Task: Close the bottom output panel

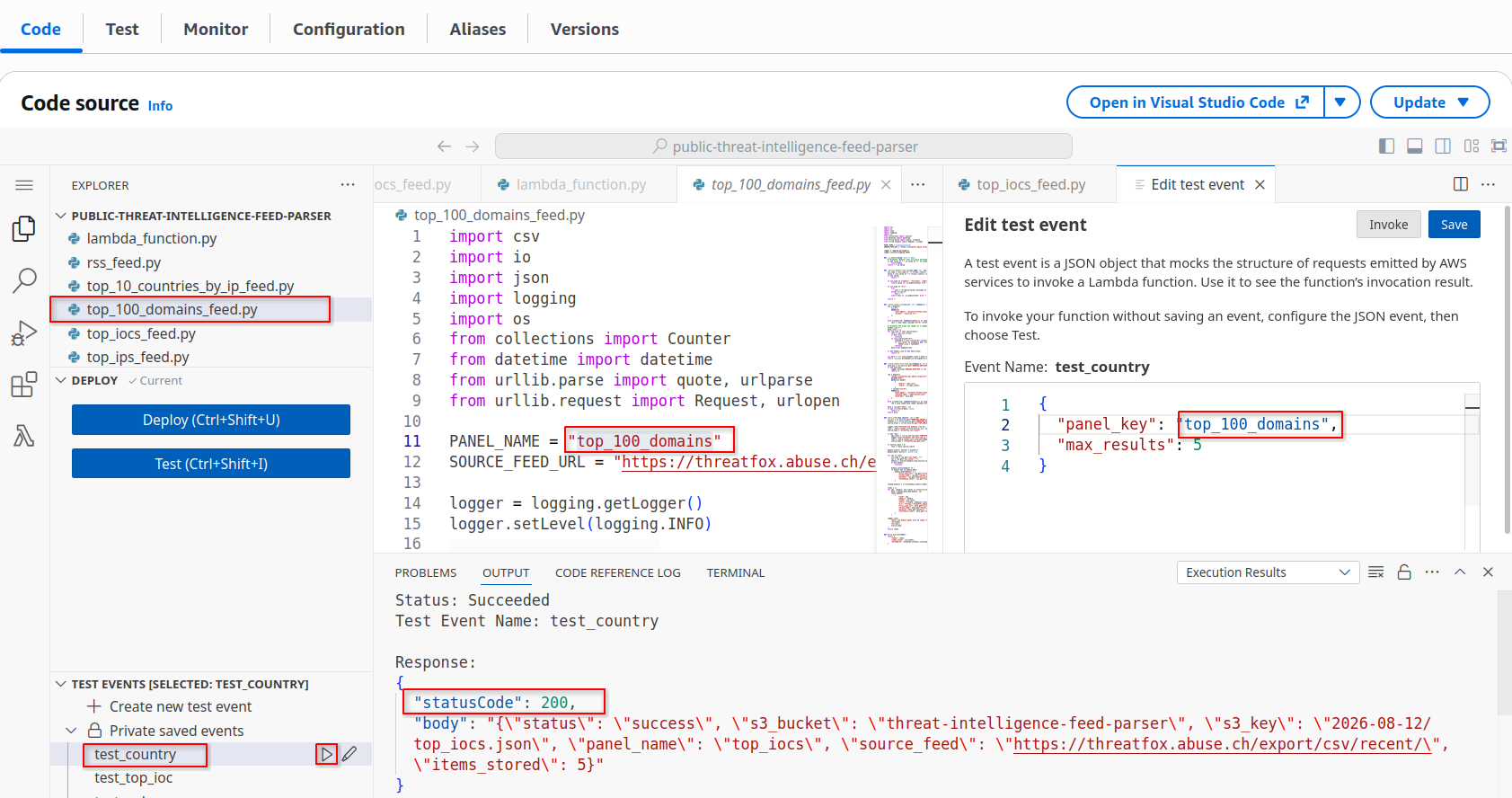Action: coord(1488,572)
